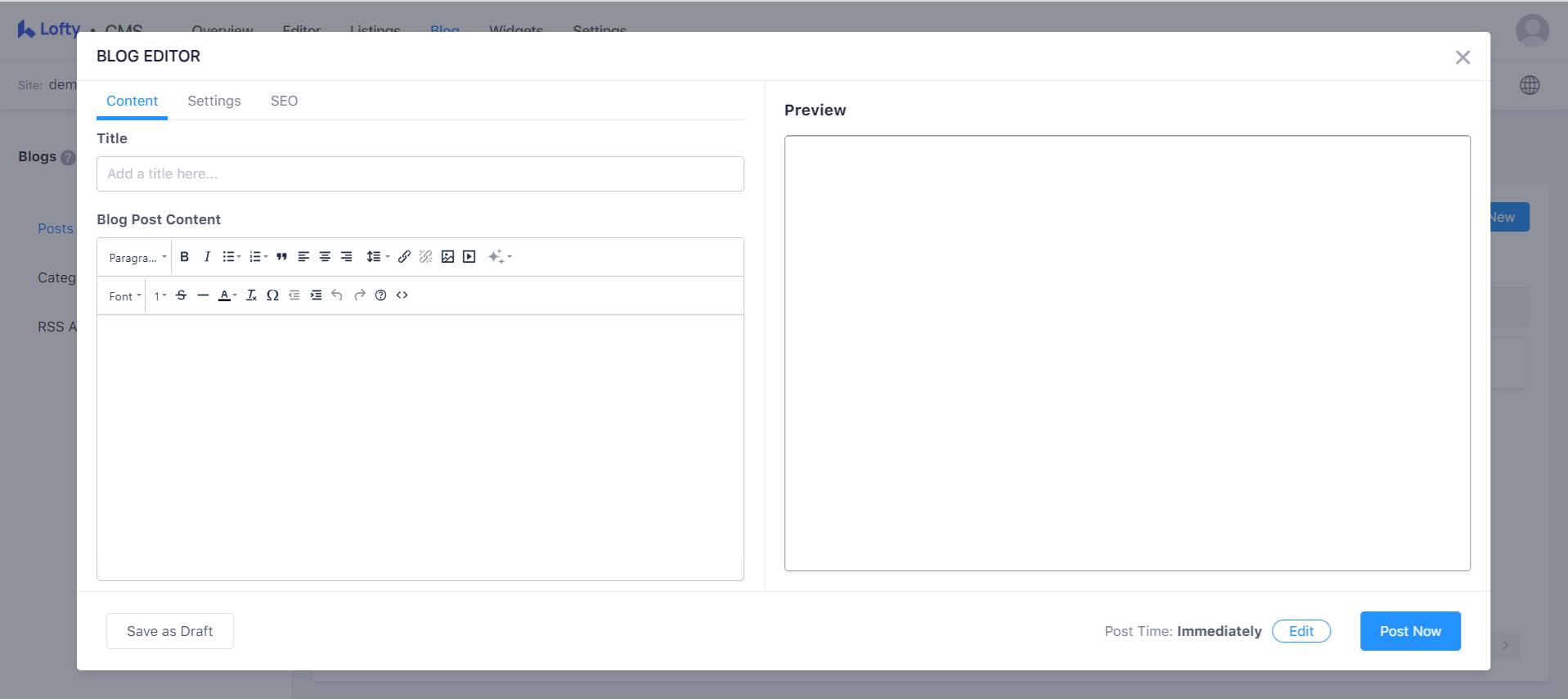Viewport: 1568px width, 699px height.
Task: Click the Title input field
Action: click(420, 174)
